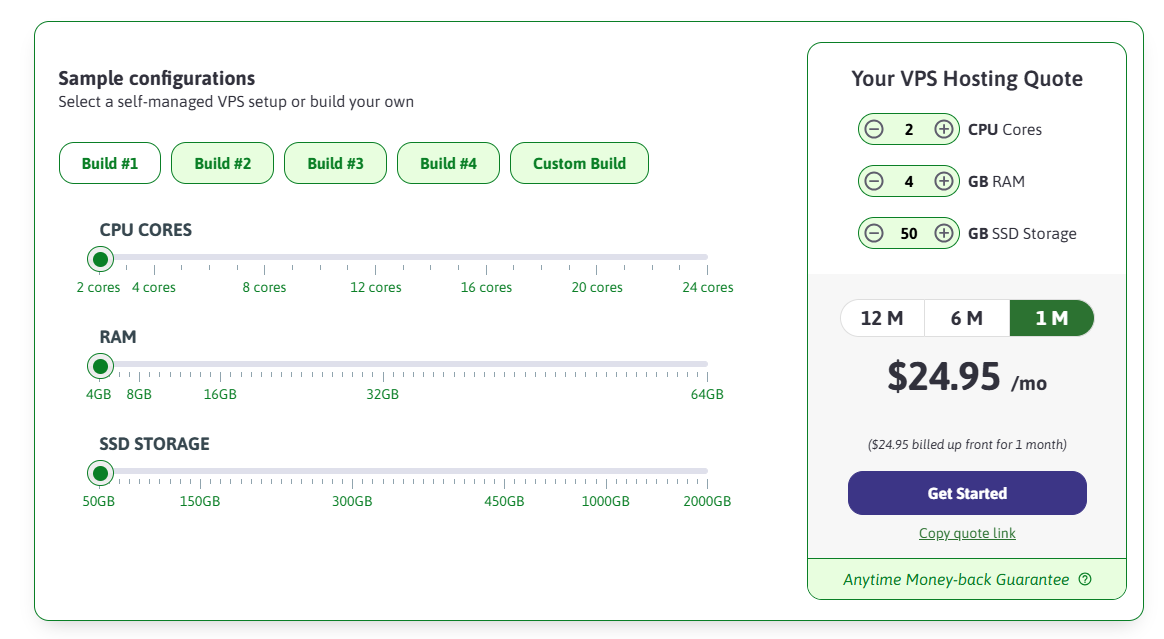The height and width of the screenshot is (639, 1164).
Task: Add GB RAM with plus icon
Action: click(x=943, y=181)
